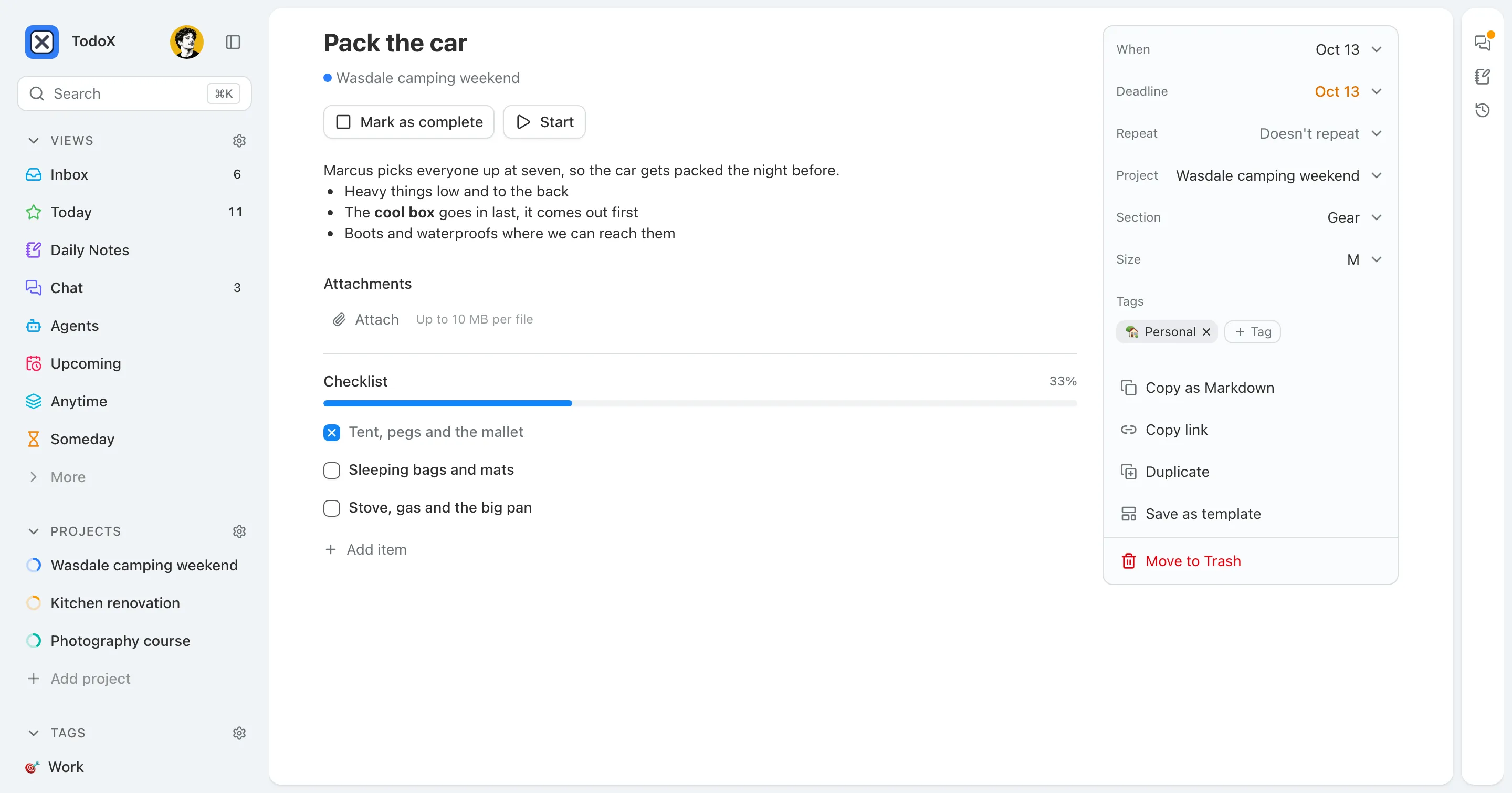Open the user profile avatar

click(187, 41)
